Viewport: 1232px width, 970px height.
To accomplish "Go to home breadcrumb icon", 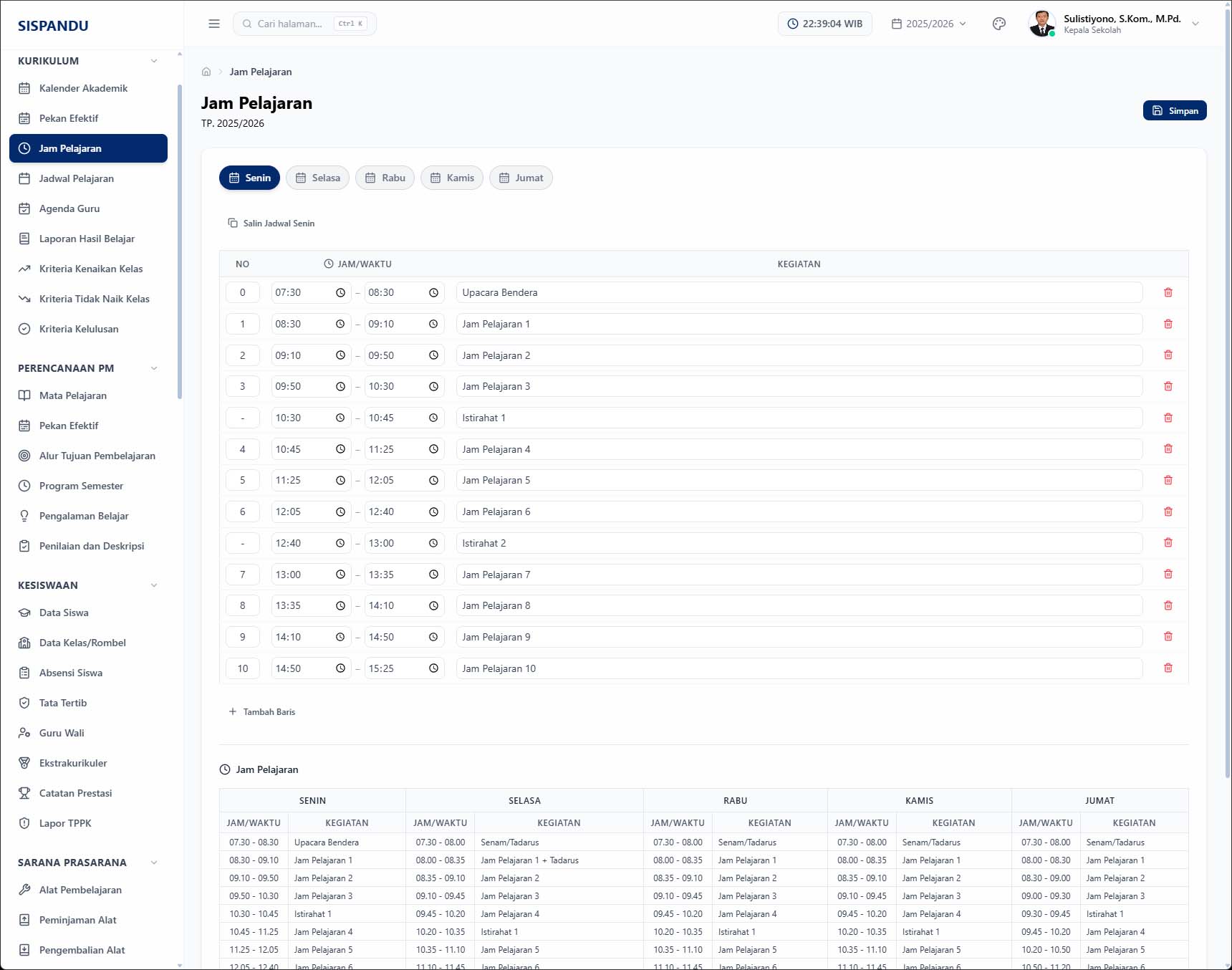I will tap(206, 72).
